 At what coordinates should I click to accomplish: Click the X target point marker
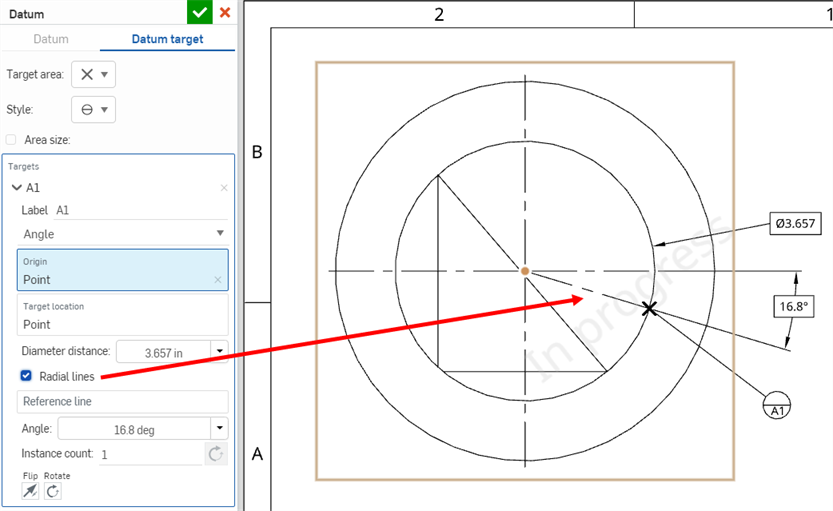(x=649, y=309)
